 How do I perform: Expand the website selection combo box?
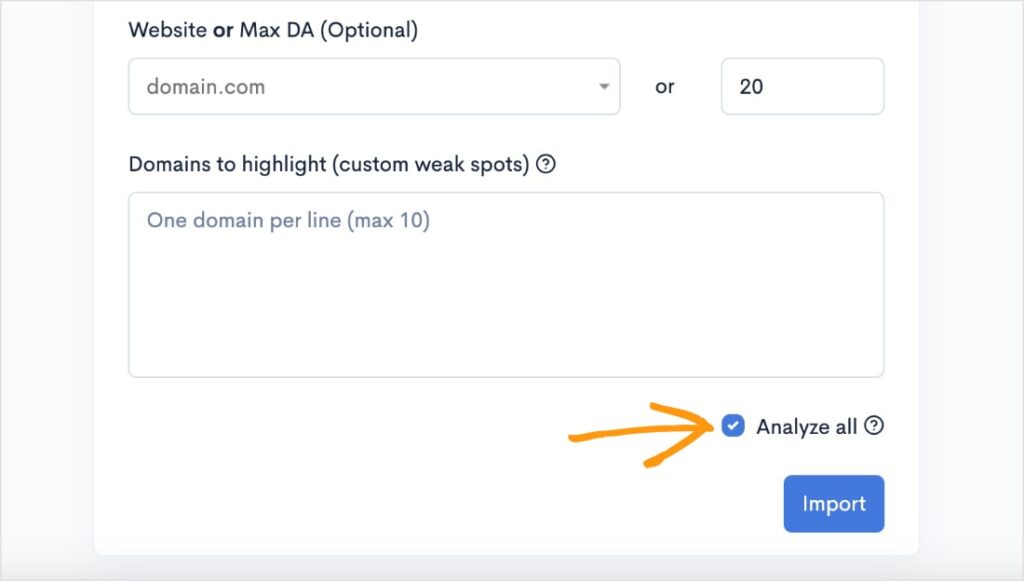pos(374,86)
